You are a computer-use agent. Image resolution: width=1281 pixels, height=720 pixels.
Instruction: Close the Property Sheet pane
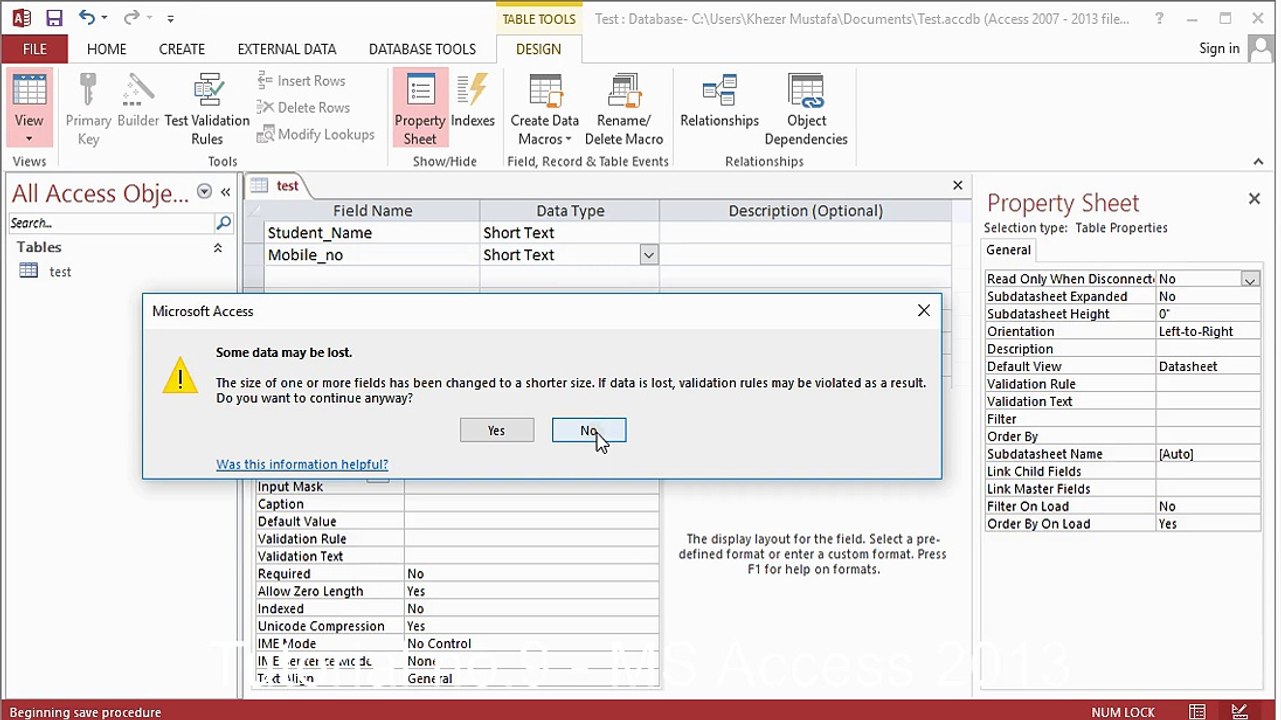tap(1254, 199)
